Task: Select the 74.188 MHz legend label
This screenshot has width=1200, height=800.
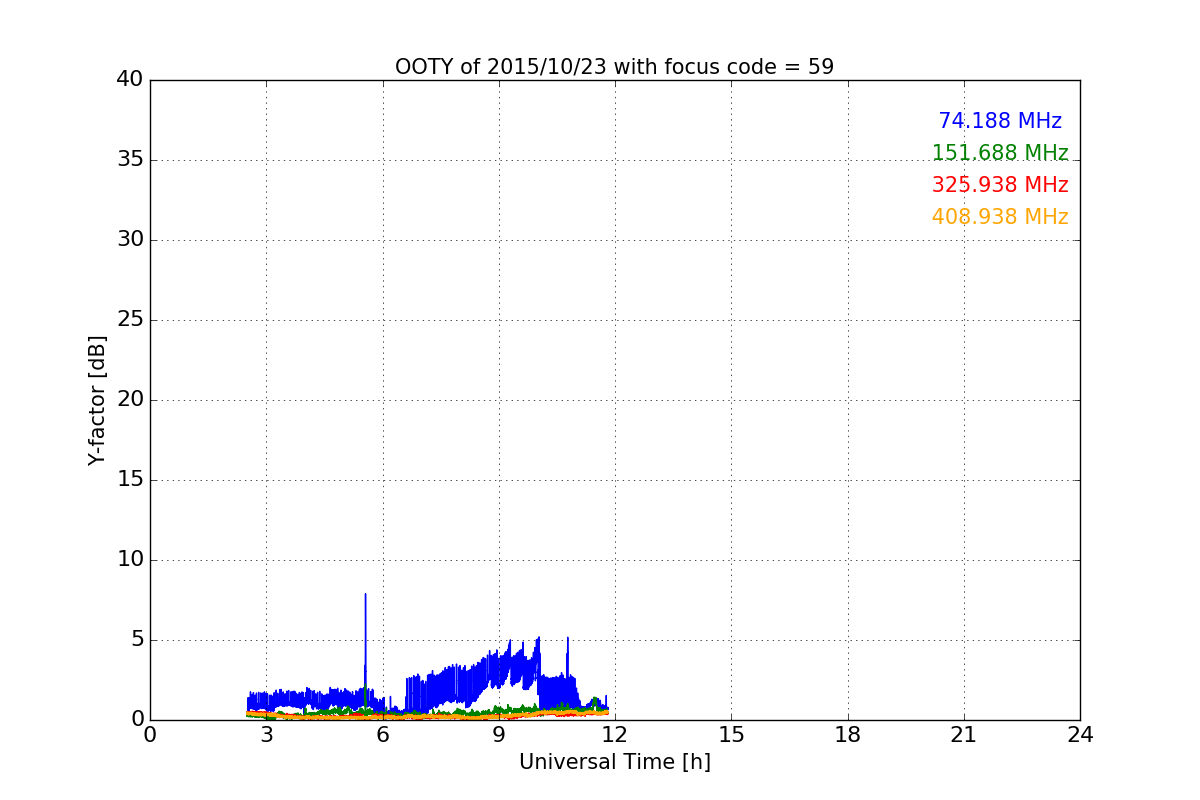Action: [x=1000, y=121]
